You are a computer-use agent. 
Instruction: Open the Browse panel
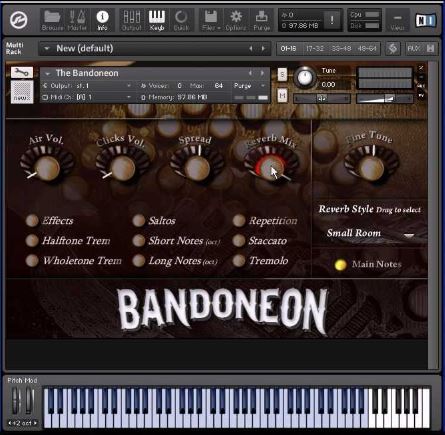coord(52,20)
